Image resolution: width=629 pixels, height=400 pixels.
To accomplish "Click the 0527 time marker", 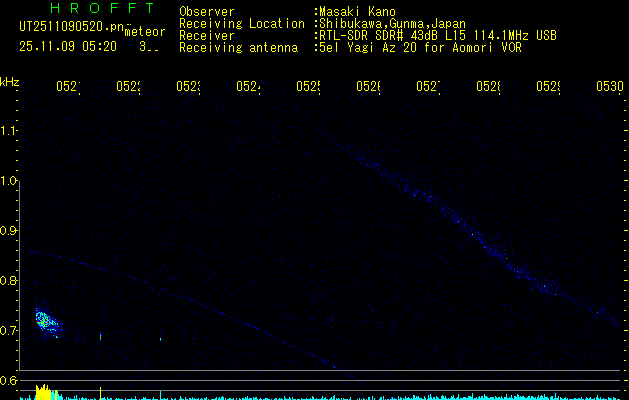I will (x=428, y=86).
